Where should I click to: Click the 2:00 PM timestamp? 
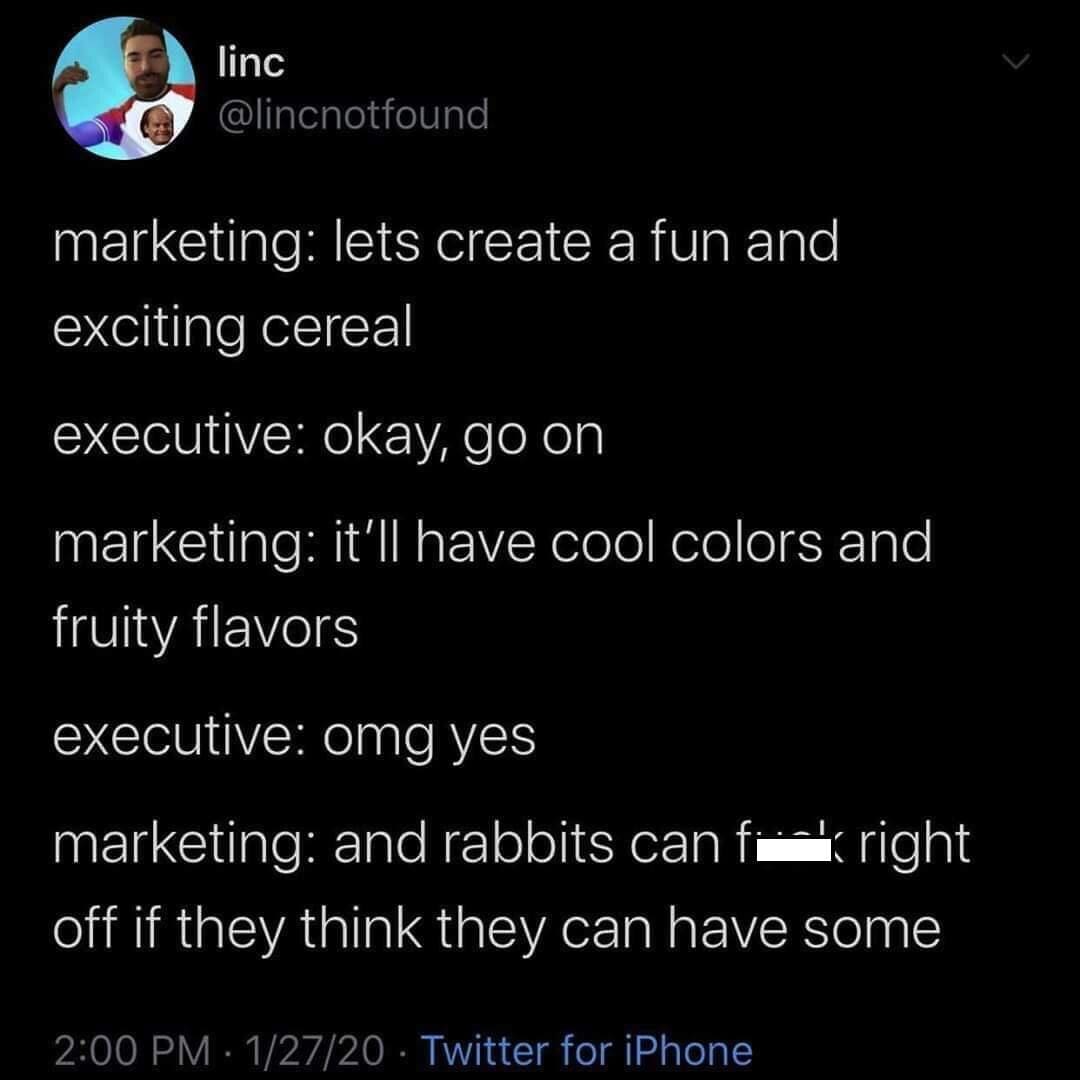(131, 1050)
